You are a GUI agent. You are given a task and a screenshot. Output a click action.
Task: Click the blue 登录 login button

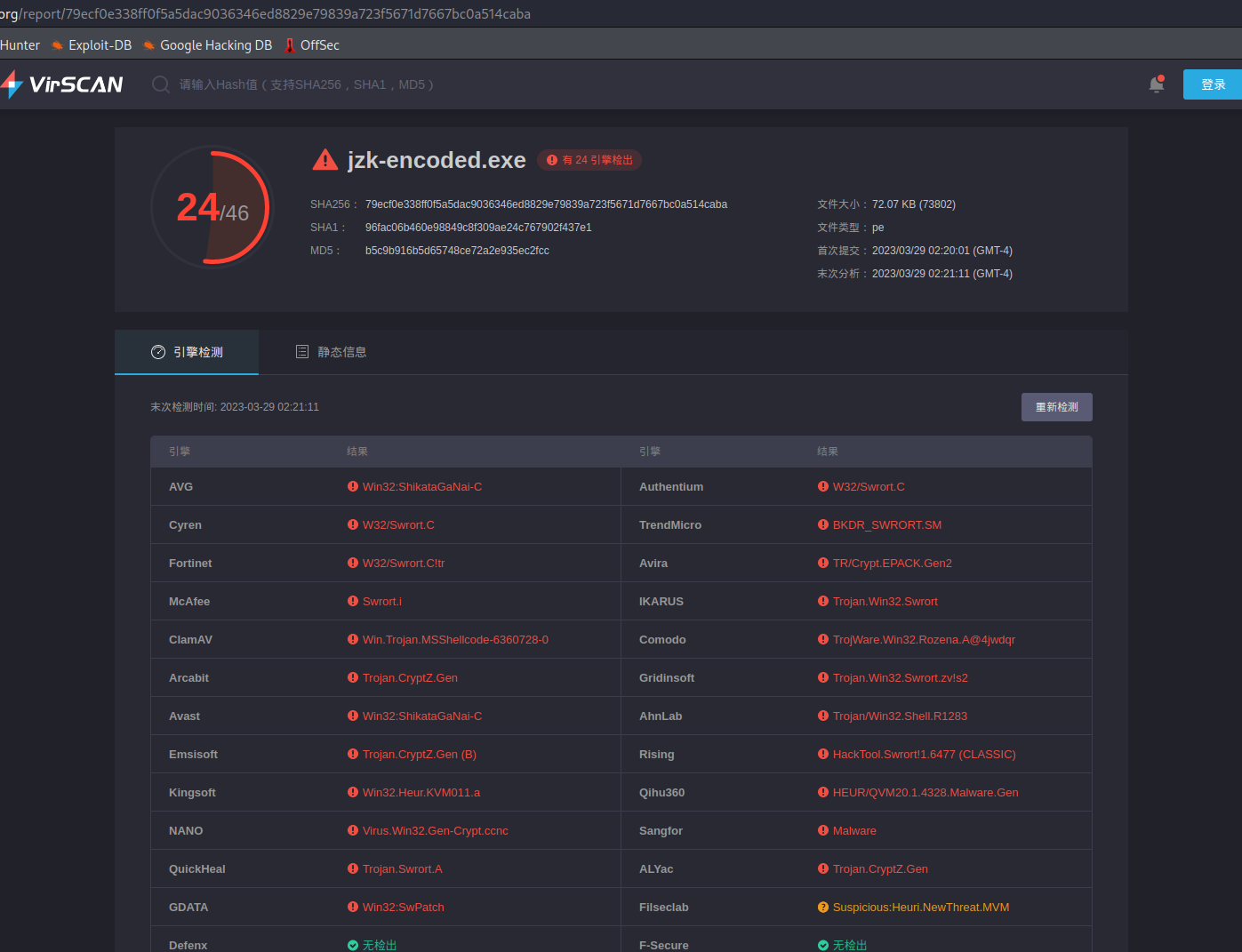tap(1213, 84)
